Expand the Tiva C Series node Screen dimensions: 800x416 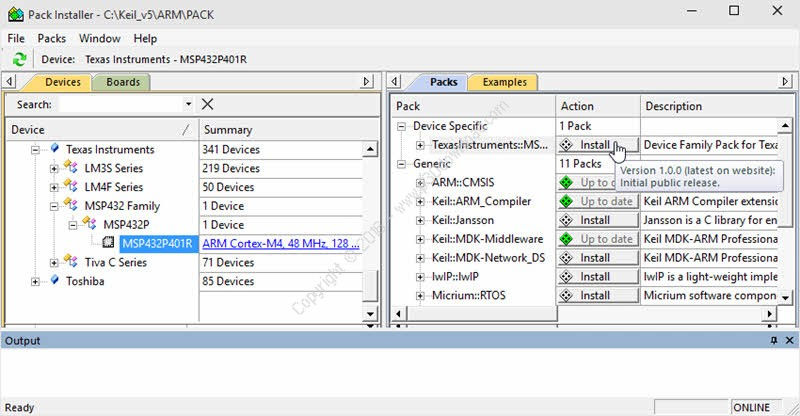[54, 262]
